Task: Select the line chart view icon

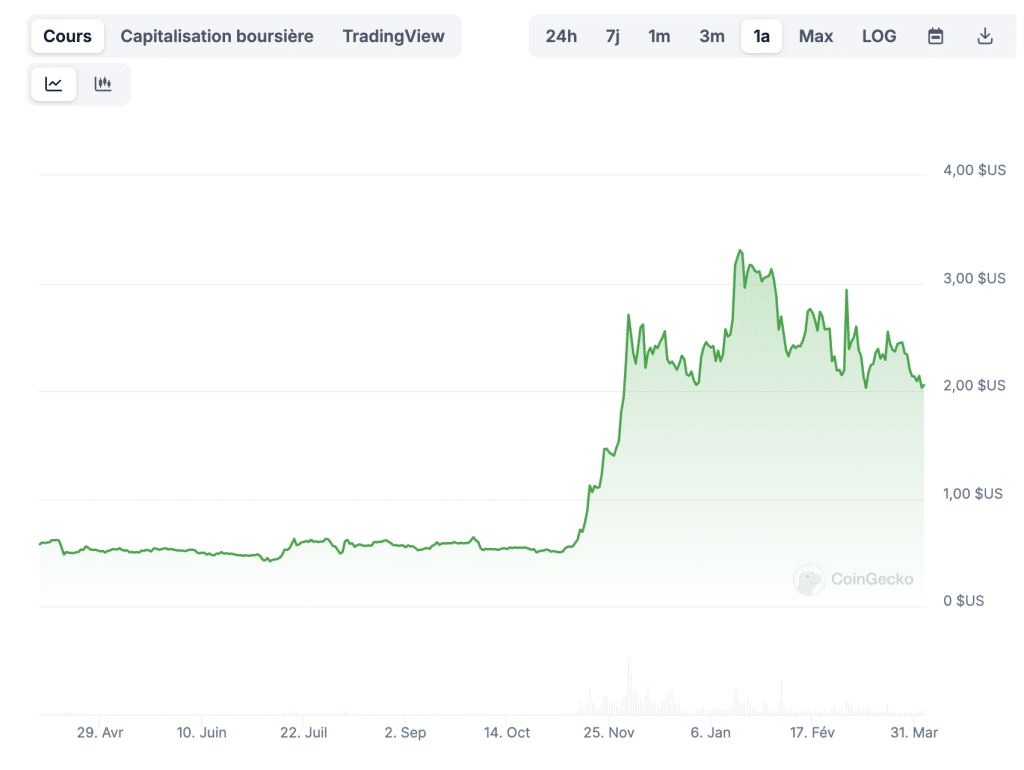Action: point(54,84)
